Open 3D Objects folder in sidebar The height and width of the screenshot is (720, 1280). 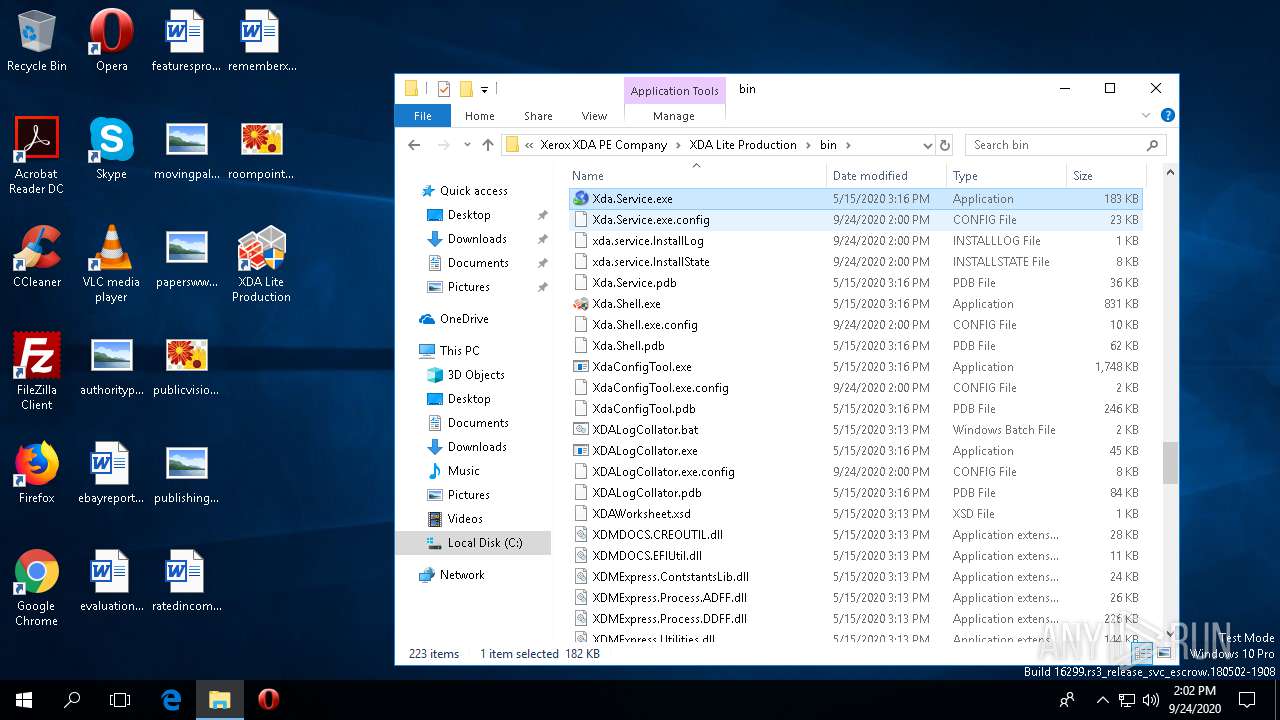point(476,375)
